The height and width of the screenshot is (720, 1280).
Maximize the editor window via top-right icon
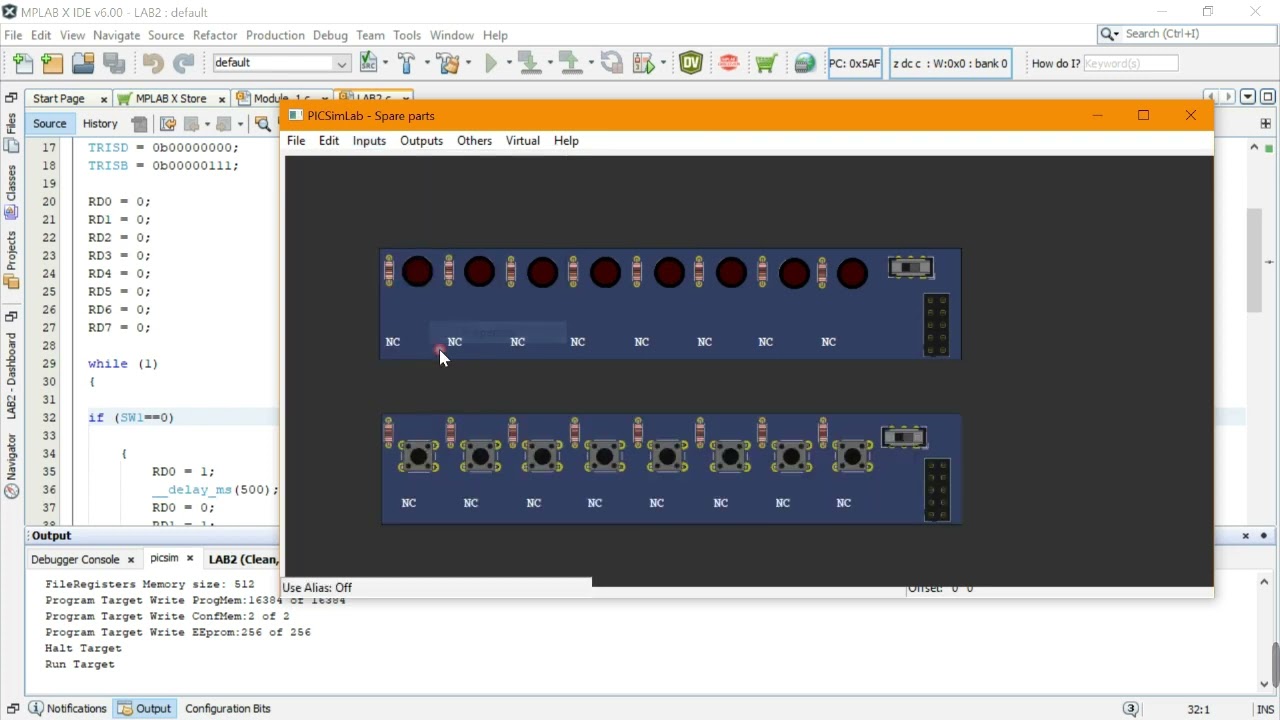tap(1268, 97)
